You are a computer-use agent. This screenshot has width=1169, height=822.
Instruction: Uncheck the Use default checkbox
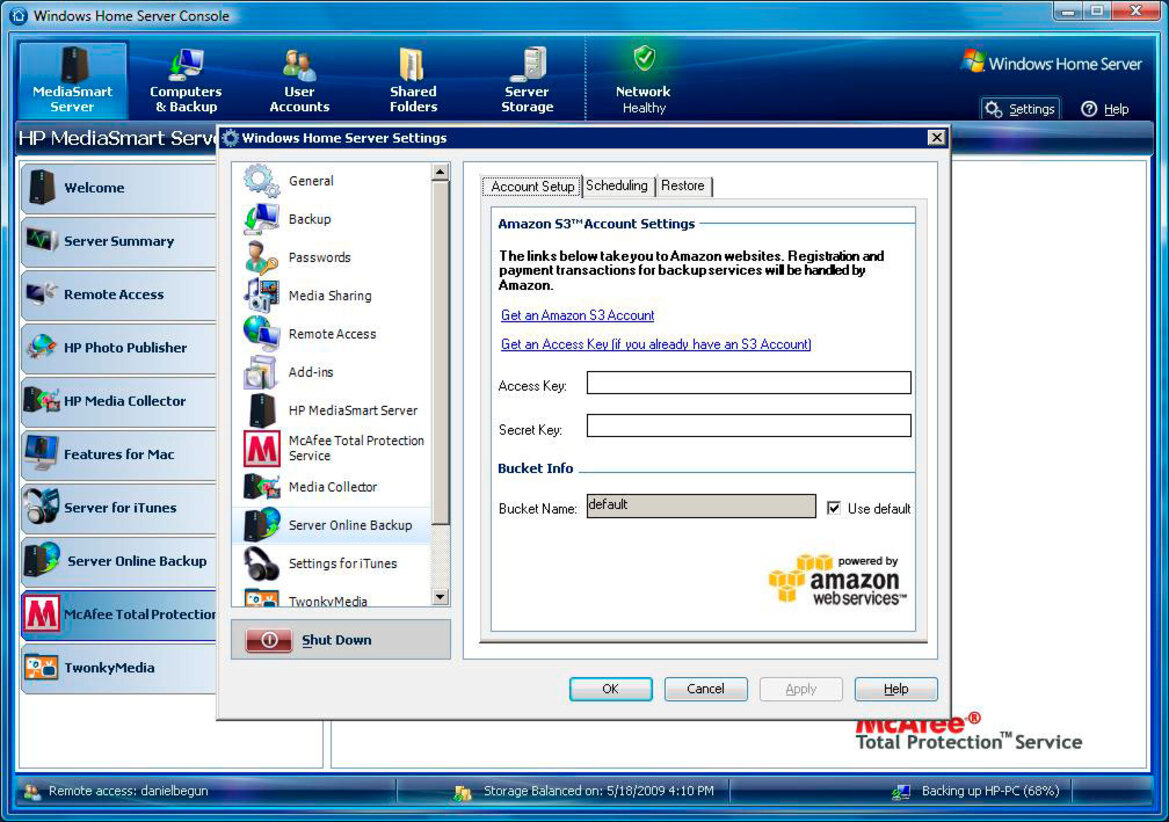[x=834, y=508]
